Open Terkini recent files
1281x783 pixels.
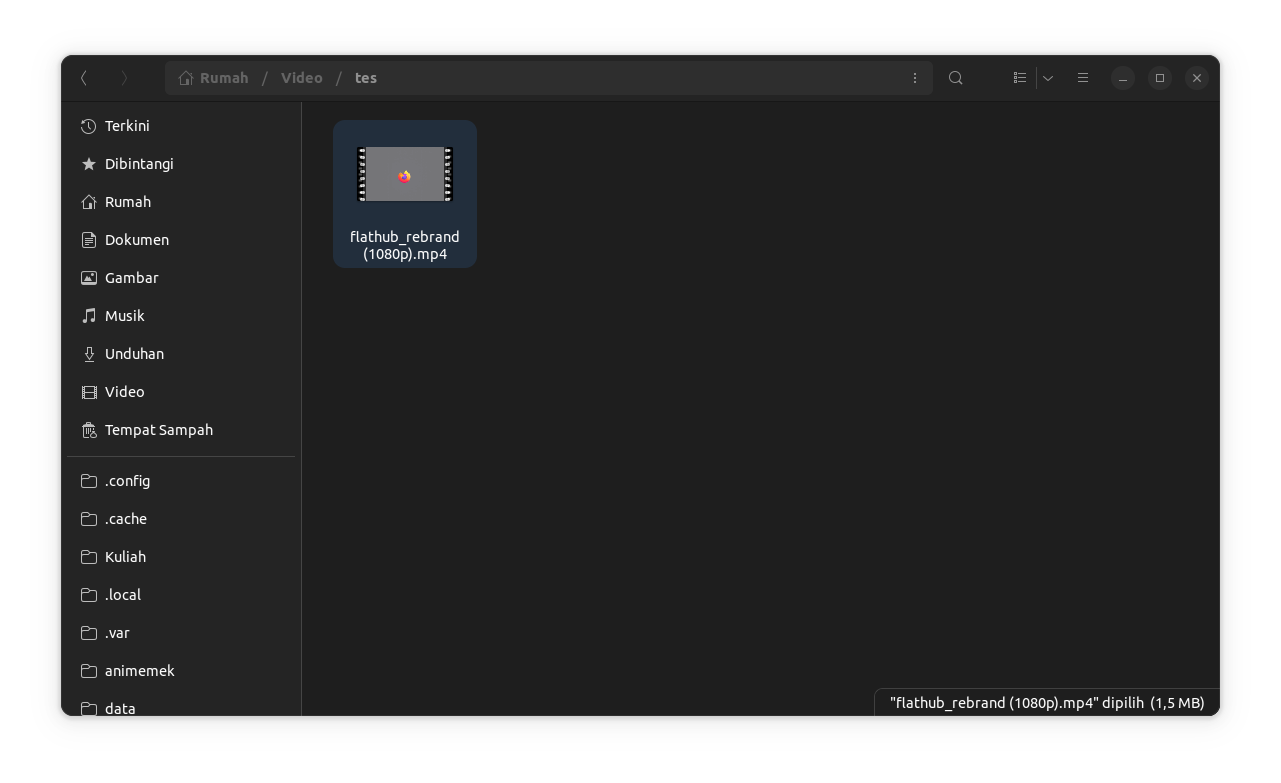click(x=181, y=126)
